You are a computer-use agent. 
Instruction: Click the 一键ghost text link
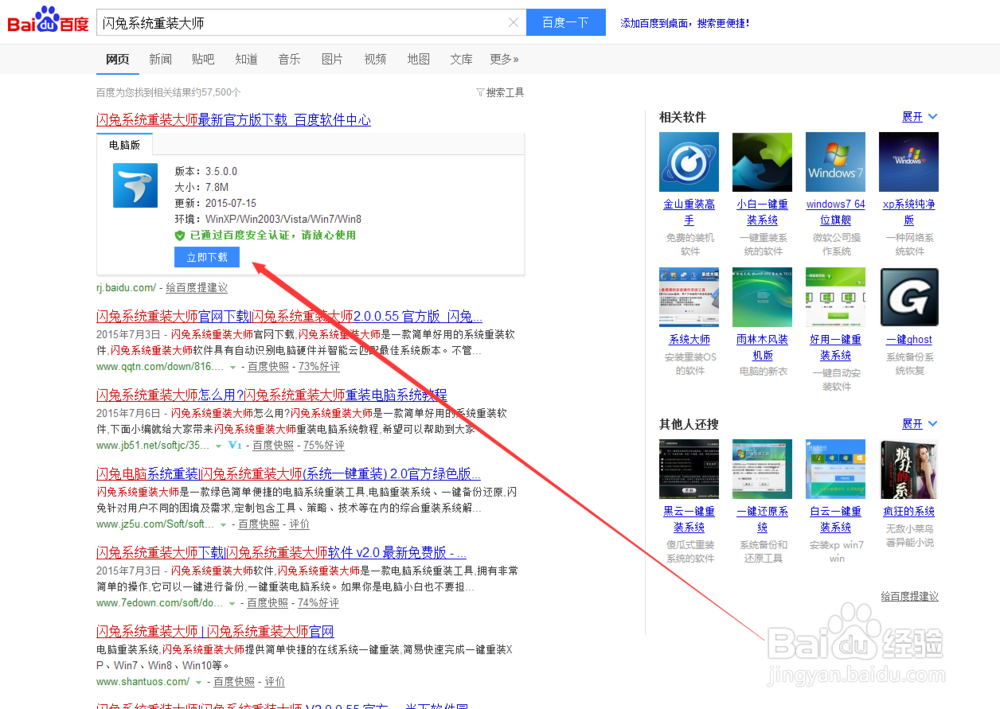[909, 340]
